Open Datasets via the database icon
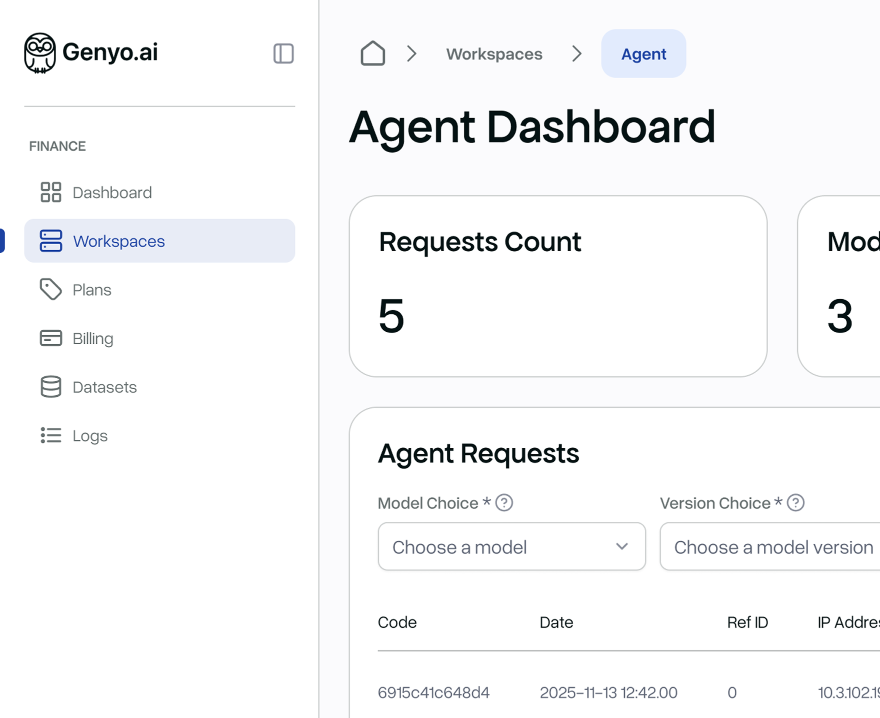The height and width of the screenshot is (718, 880). (49, 386)
